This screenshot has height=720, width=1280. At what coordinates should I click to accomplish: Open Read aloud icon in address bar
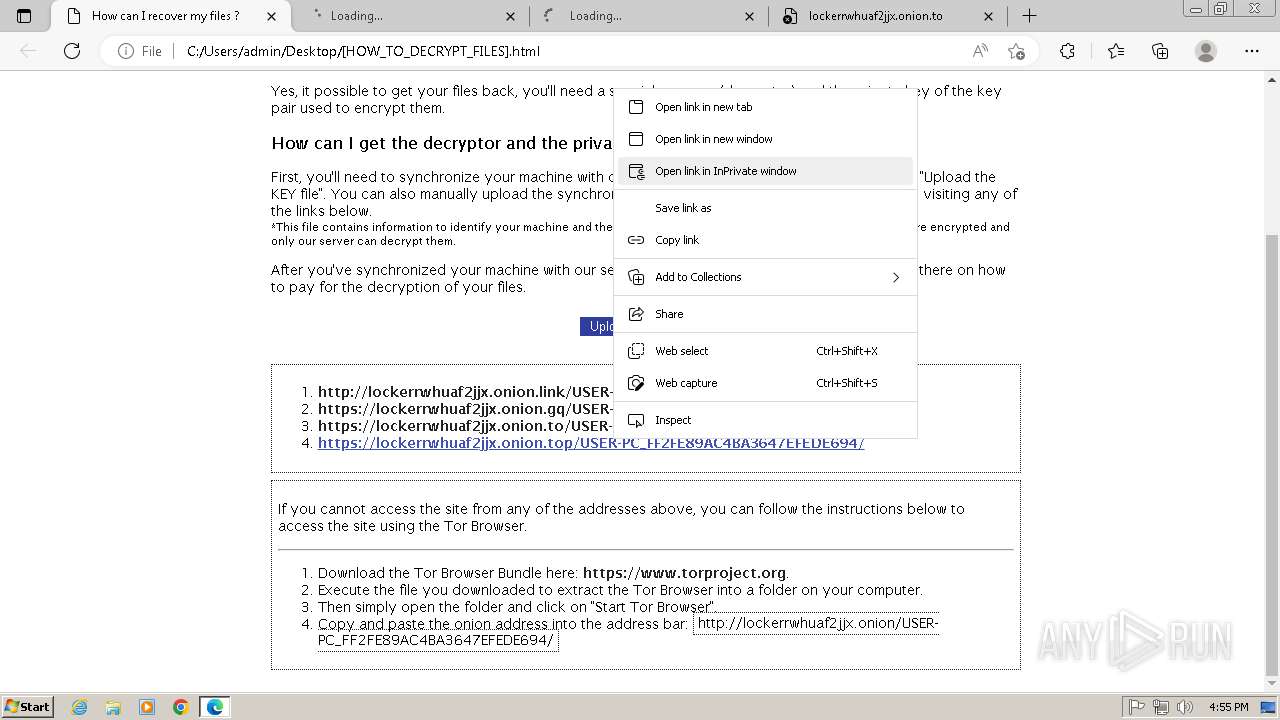click(x=980, y=51)
